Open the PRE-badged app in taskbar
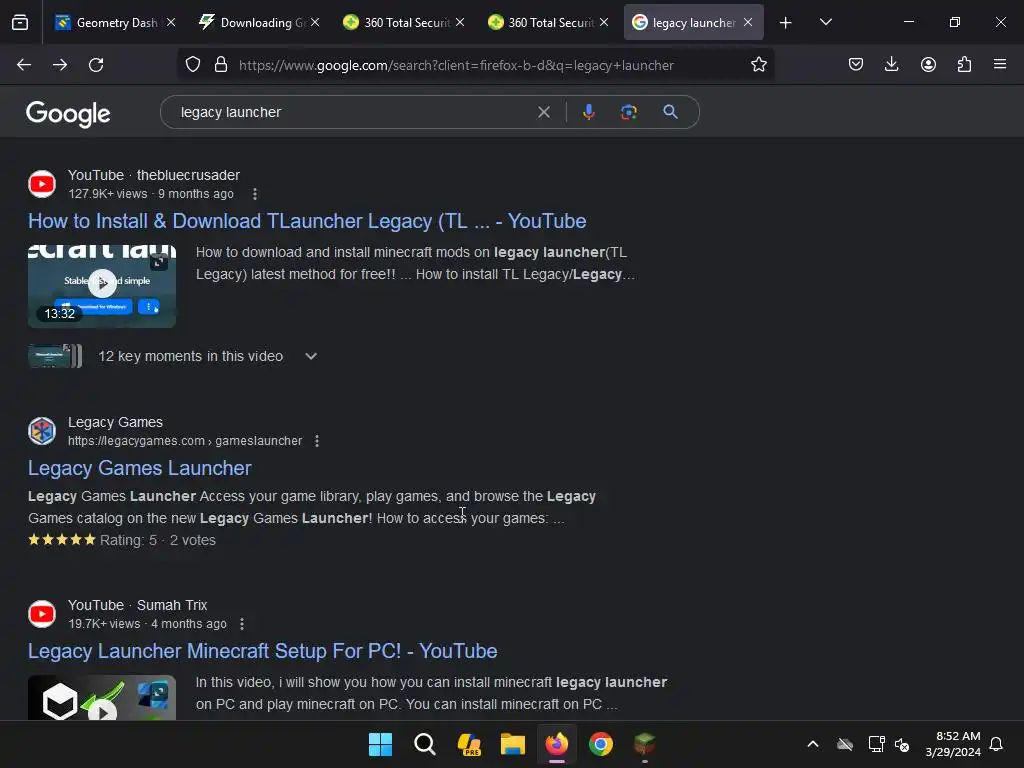The image size is (1024, 768). [x=469, y=744]
